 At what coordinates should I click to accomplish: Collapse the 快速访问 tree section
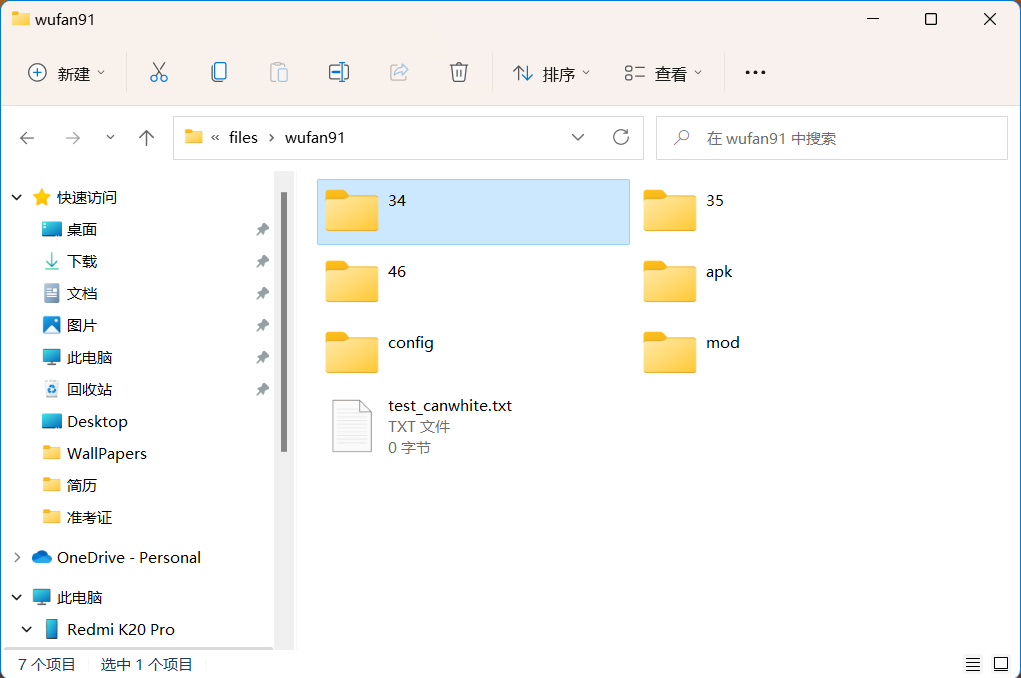coord(17,198)
